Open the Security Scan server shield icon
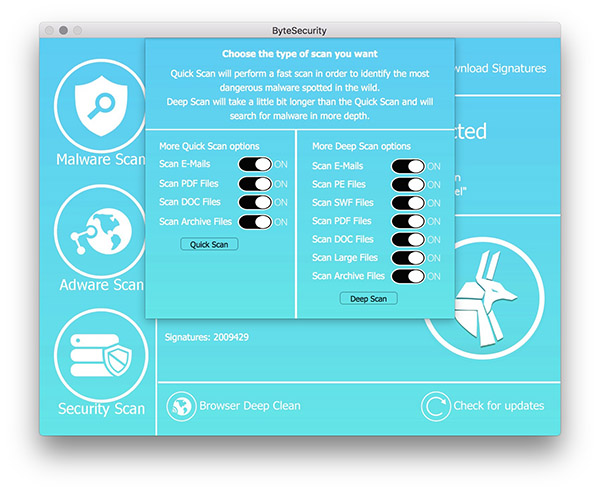This screenshot has height=492, width=600. [101, 355]
